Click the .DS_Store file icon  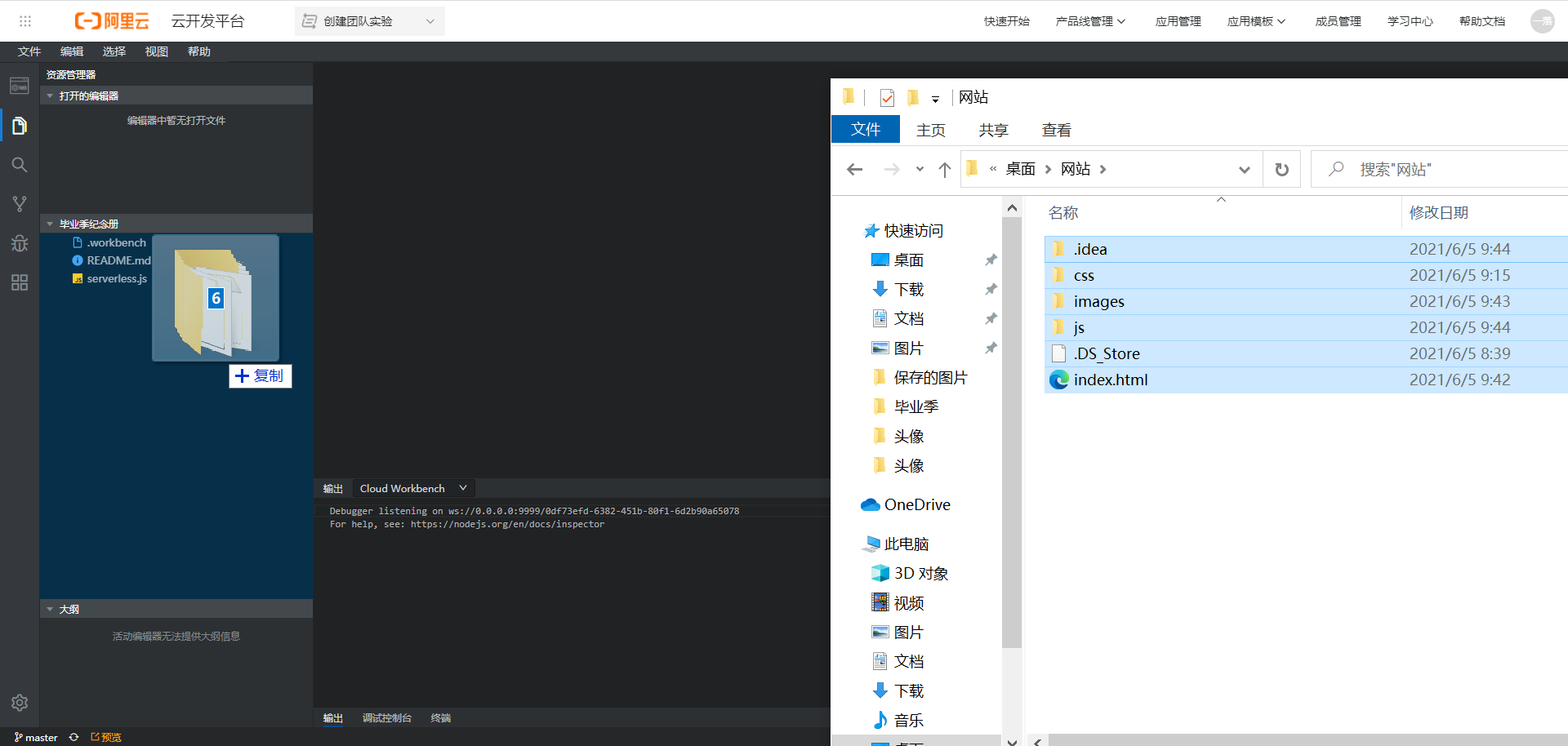click(1059, 353)
